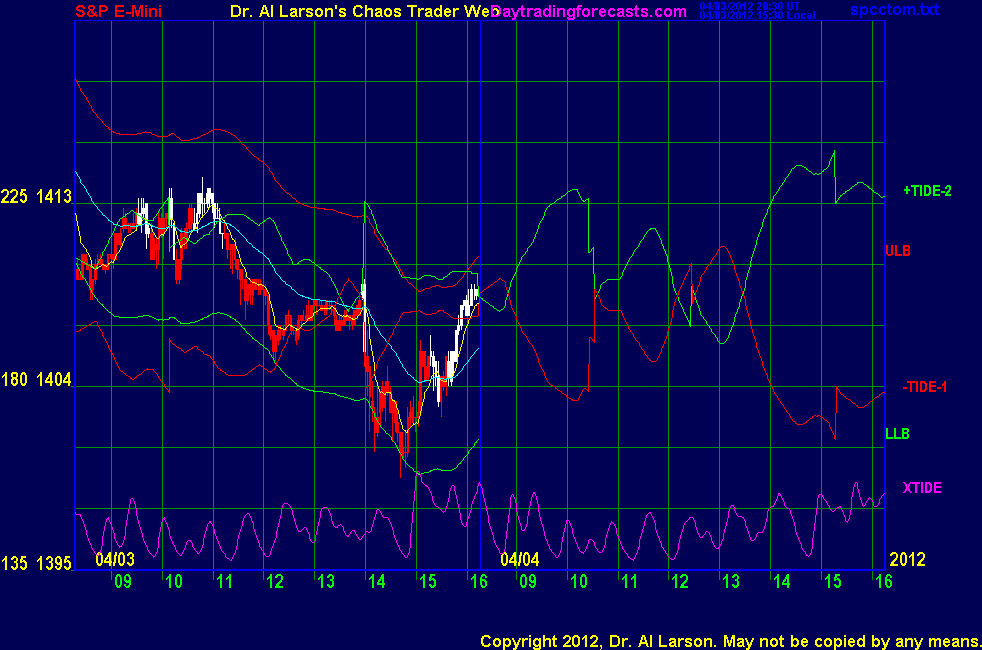This screenshot has height=650, width=982.
Task: Click hour 09 on the 04/03 axis
Action: pos(122,582)
